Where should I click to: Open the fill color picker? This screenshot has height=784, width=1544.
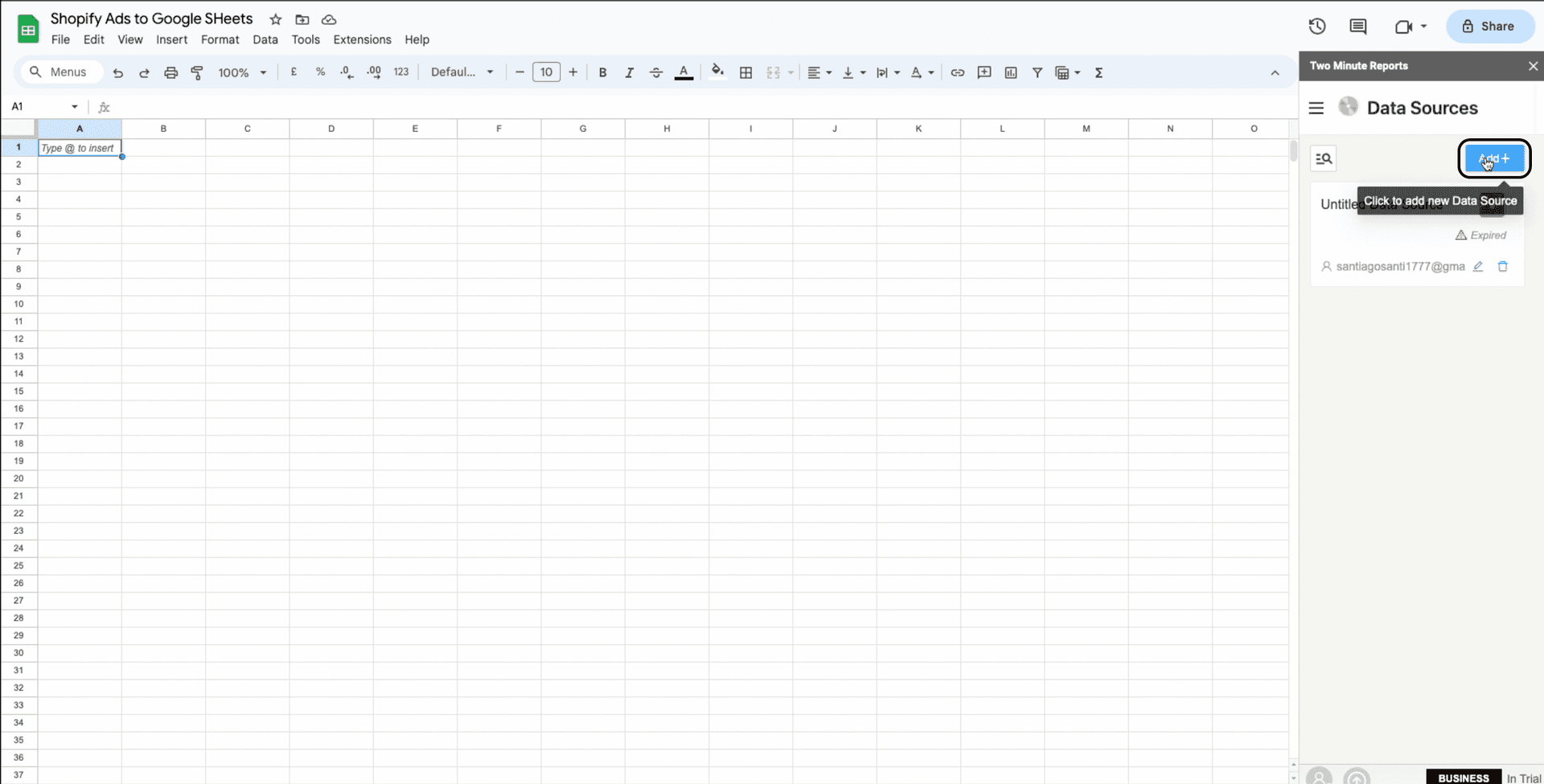pos(717,71)
